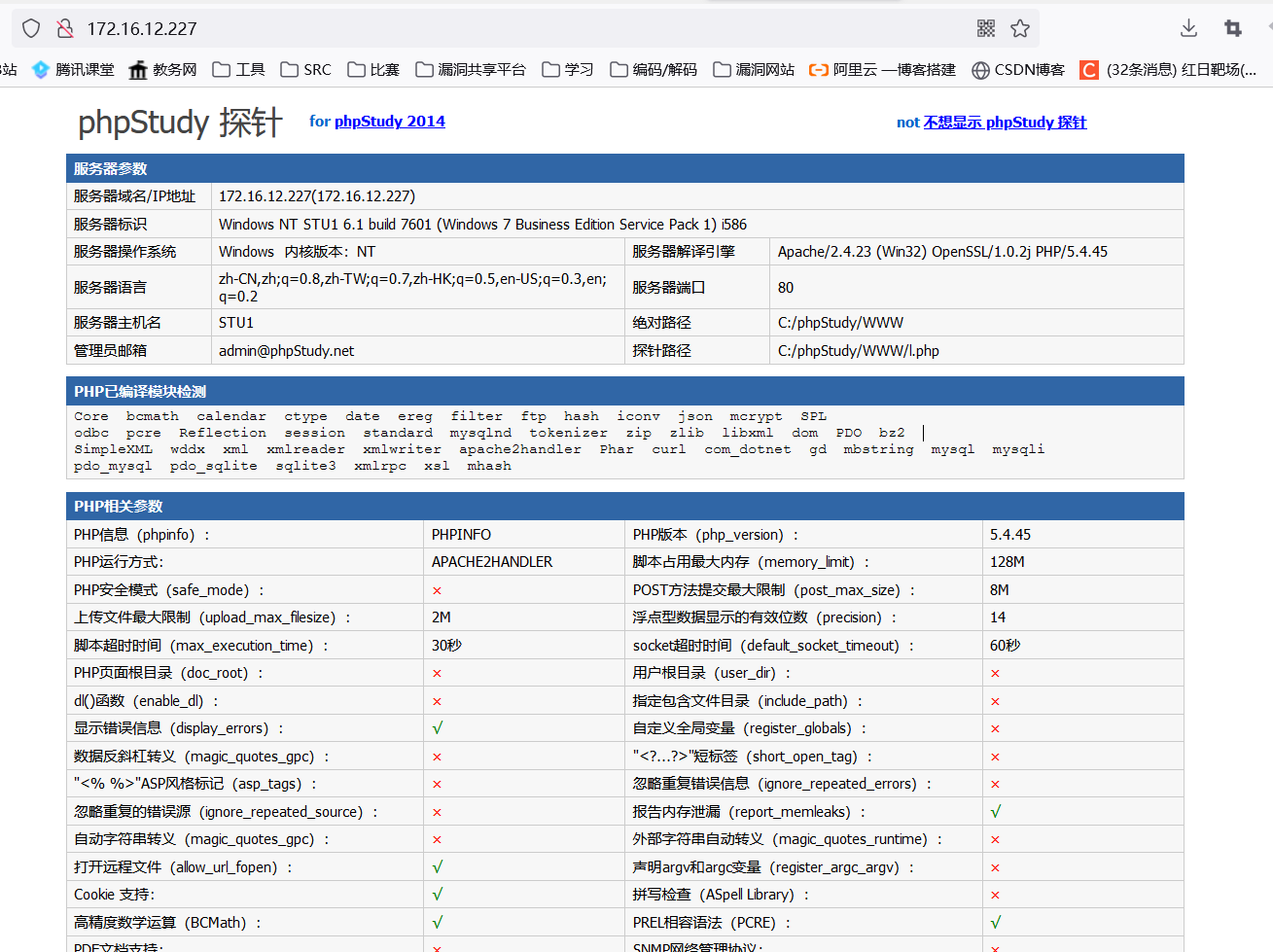Viewport: 1273px width, 952px height.
Task: Click the apache2handler module name
Action: 520,449
